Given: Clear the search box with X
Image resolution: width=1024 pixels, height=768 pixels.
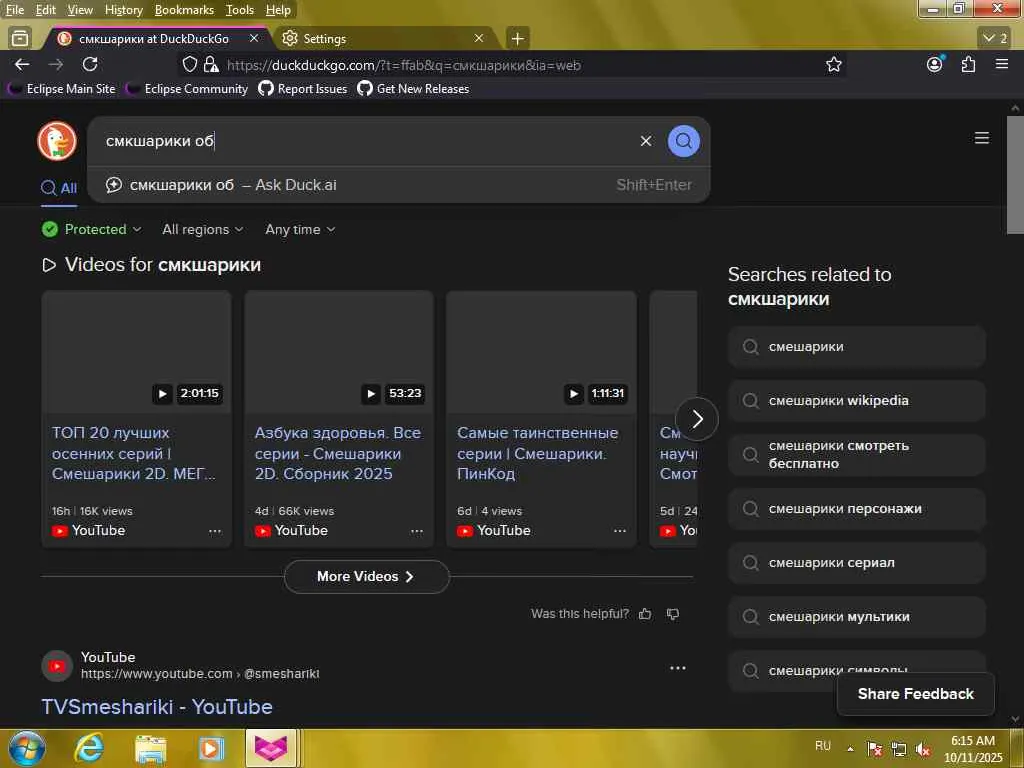Looking at the screenshot, I should [x=646, y=141].
